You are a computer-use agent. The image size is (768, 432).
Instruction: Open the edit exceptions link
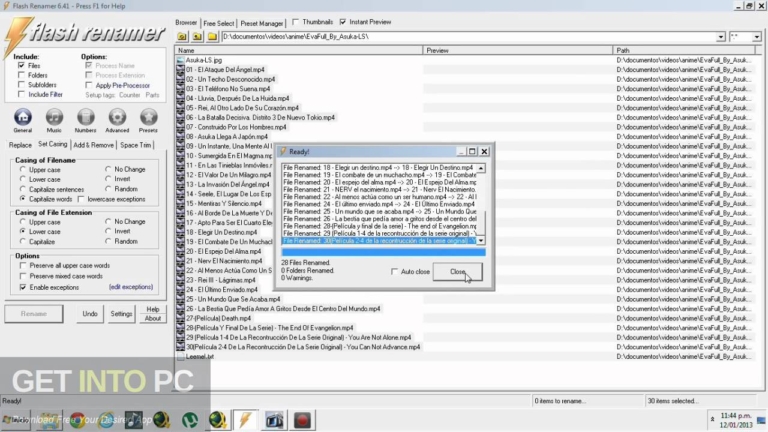131,287
